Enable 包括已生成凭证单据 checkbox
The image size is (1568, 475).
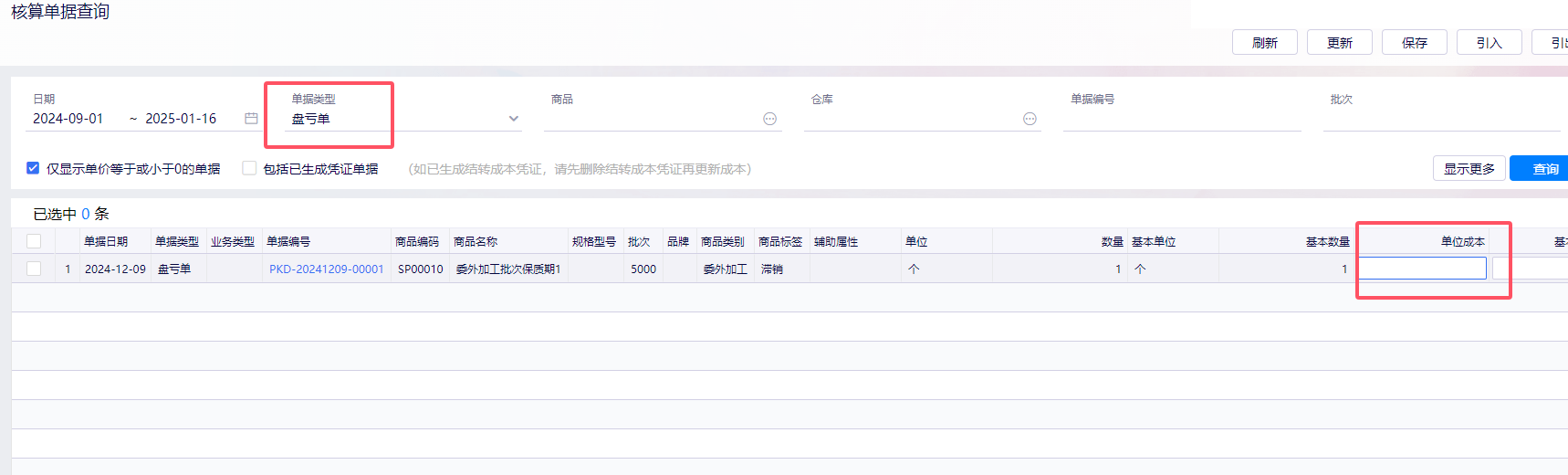tap(249, 168)
